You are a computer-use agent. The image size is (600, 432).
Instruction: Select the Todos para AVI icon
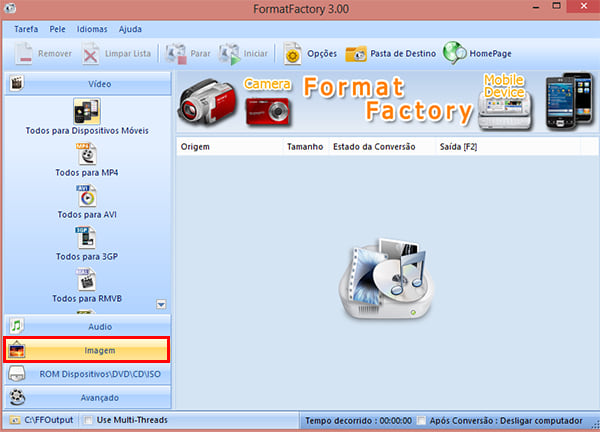(86, 196)
